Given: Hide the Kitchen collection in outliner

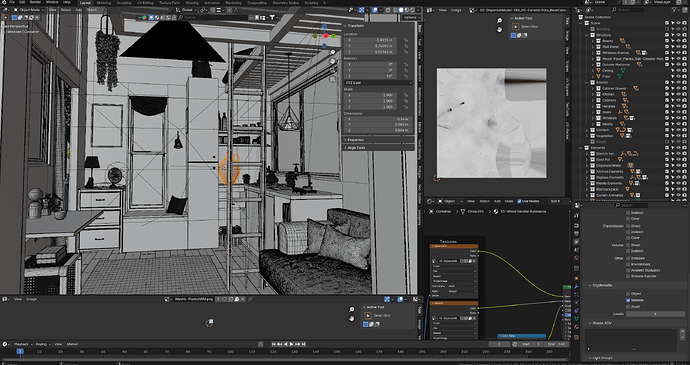Looking at the screenshot, I should pos(679,94).
